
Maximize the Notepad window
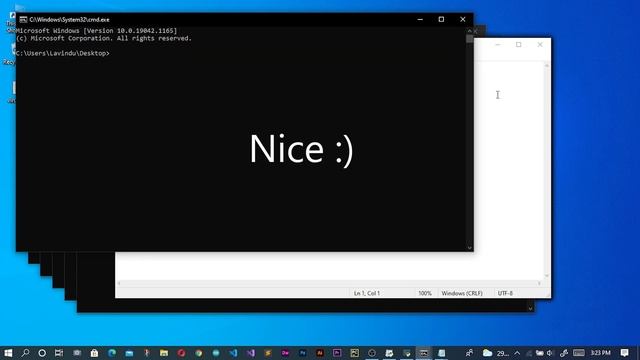[x=518, y=44]
